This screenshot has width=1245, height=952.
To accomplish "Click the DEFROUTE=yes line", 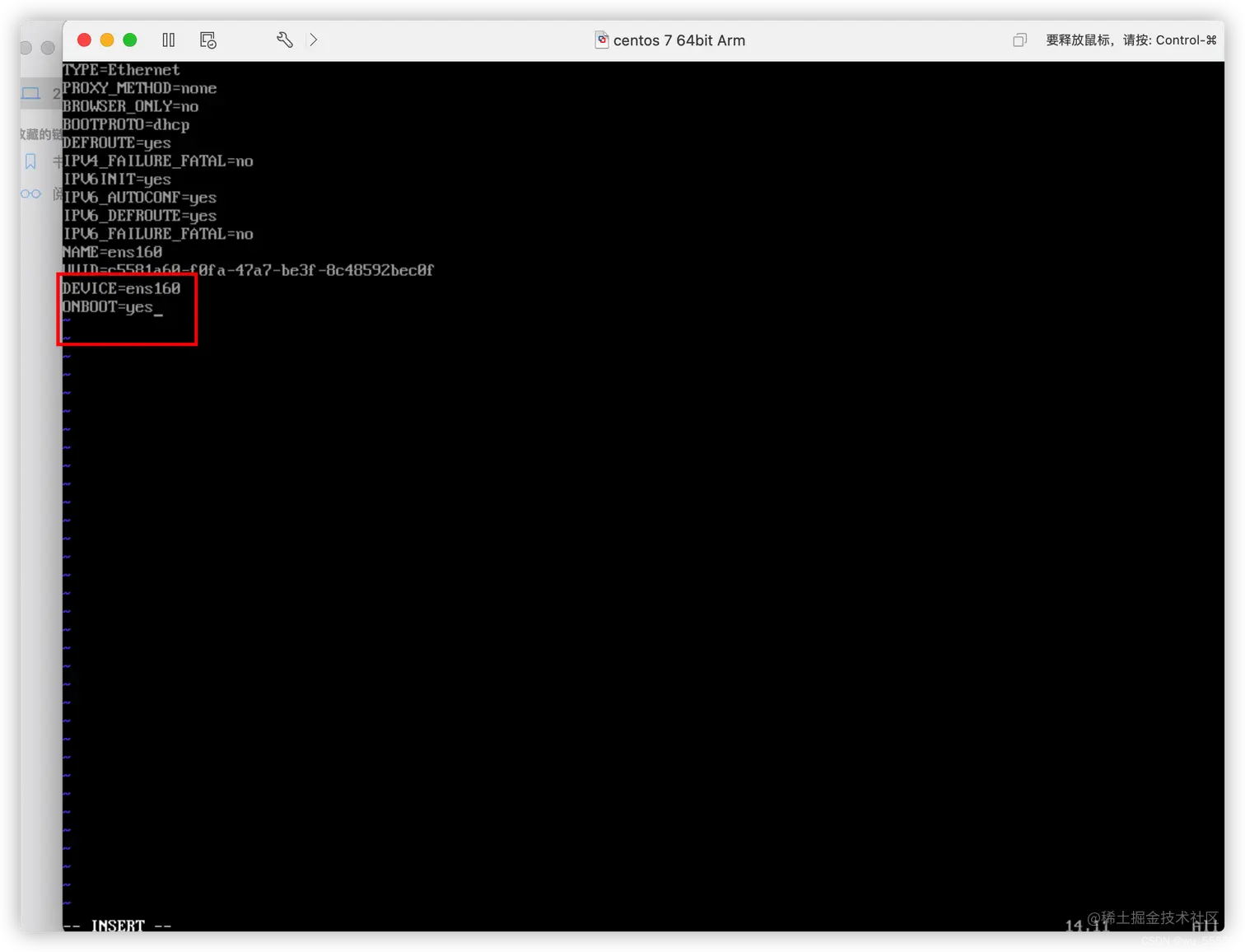I will tap(117, 142).
